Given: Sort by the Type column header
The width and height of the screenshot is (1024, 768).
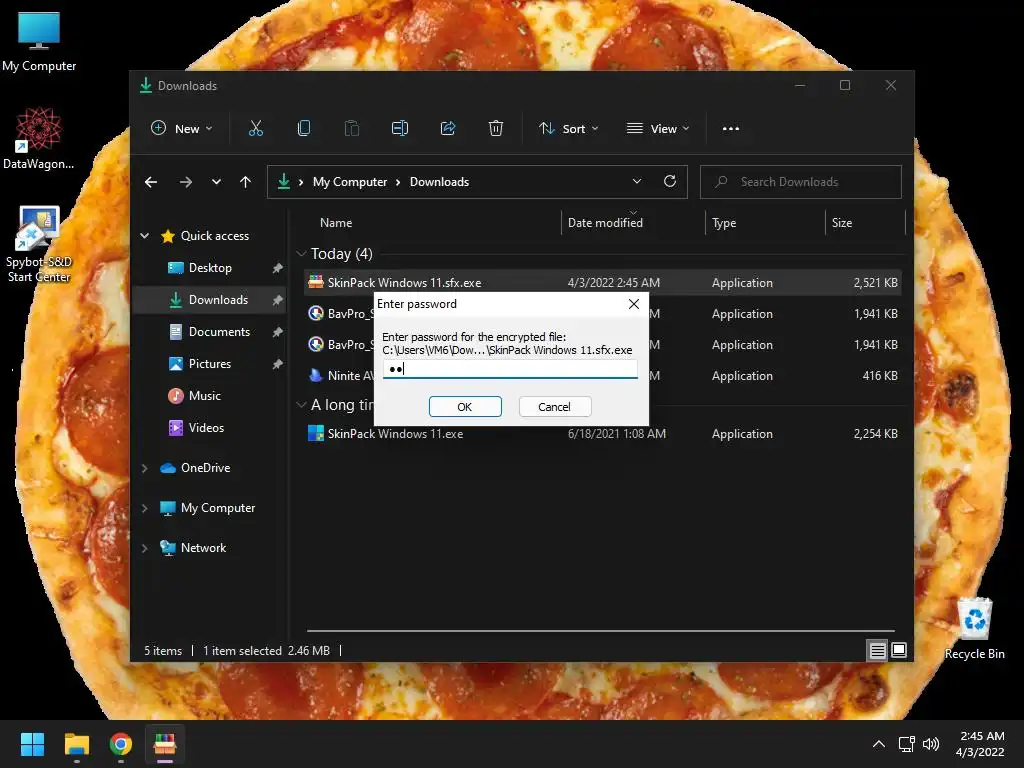Looking at the screenshot, I should click(724, 223).
